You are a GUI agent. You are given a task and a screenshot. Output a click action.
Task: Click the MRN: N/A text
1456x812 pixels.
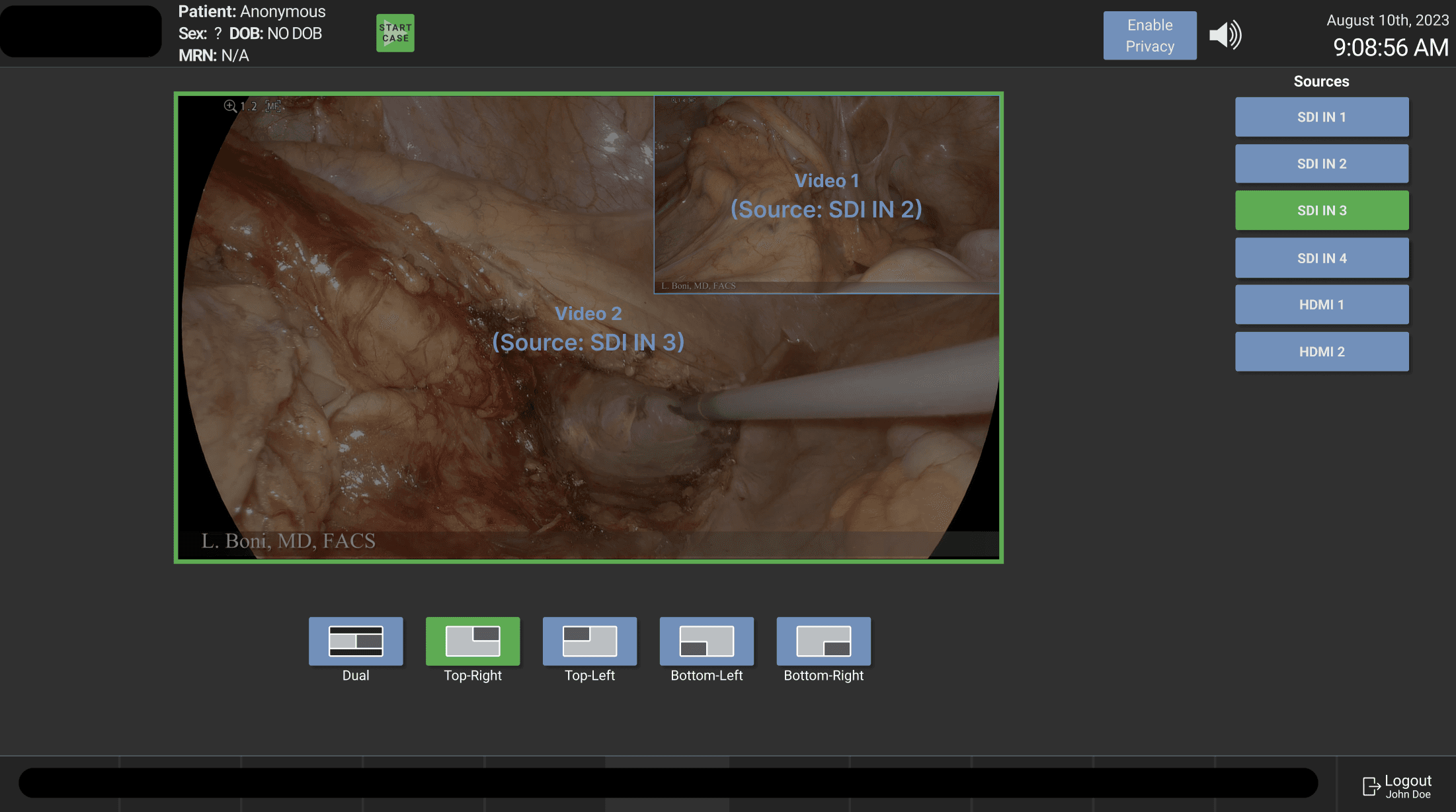click(214, 56)
